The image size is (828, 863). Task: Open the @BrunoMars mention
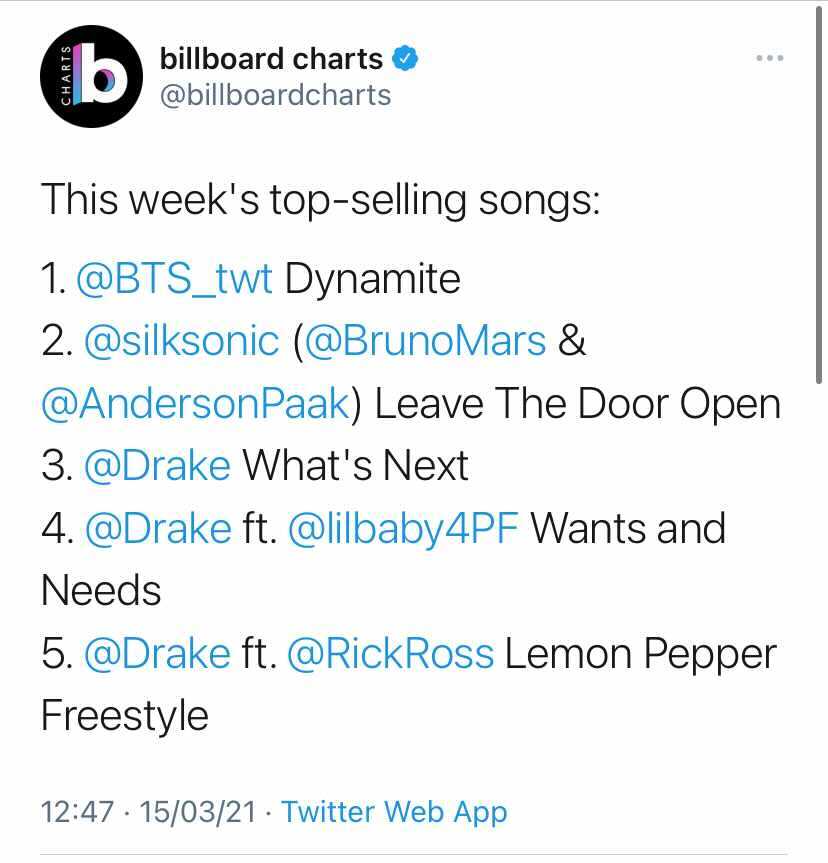pos(424,341)
